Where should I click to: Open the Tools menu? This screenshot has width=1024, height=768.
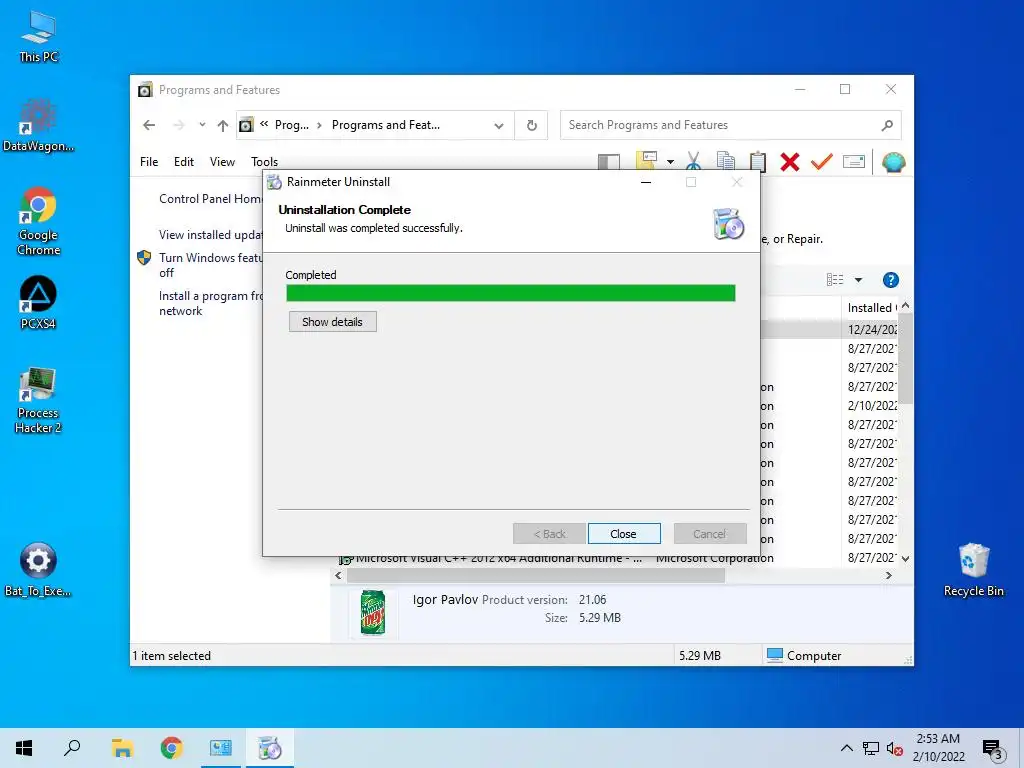tap(264, 161)
